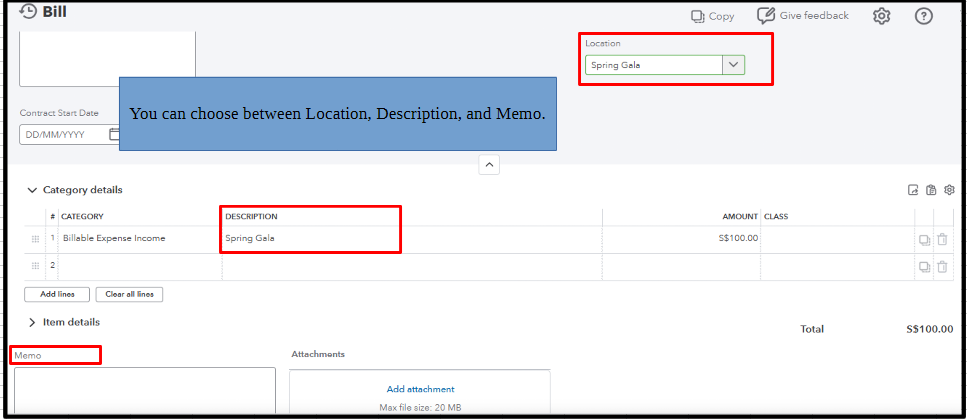The image size is (967, 419).
Task: Grab the drag handle on line 1
Action: click(36, 239)
